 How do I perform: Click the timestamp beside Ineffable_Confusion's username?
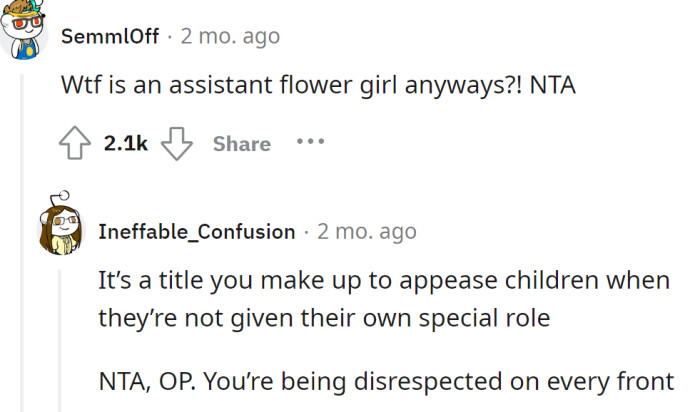coord(366,232)
